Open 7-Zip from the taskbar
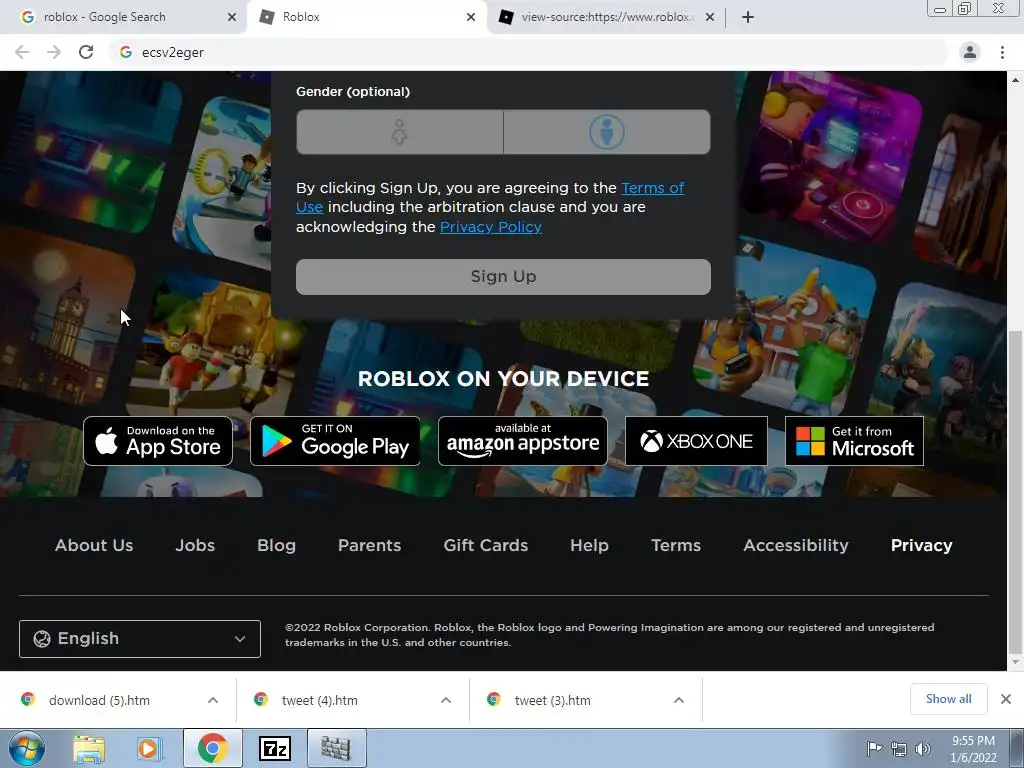Image resolution: width=1024 pixels, height=768 pixels. 274,748
